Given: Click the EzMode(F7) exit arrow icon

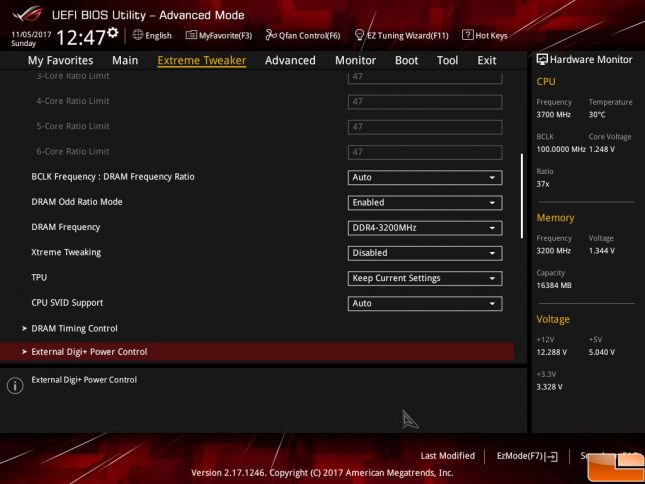Looking at the screenshot, I should (x=551, y=456).
